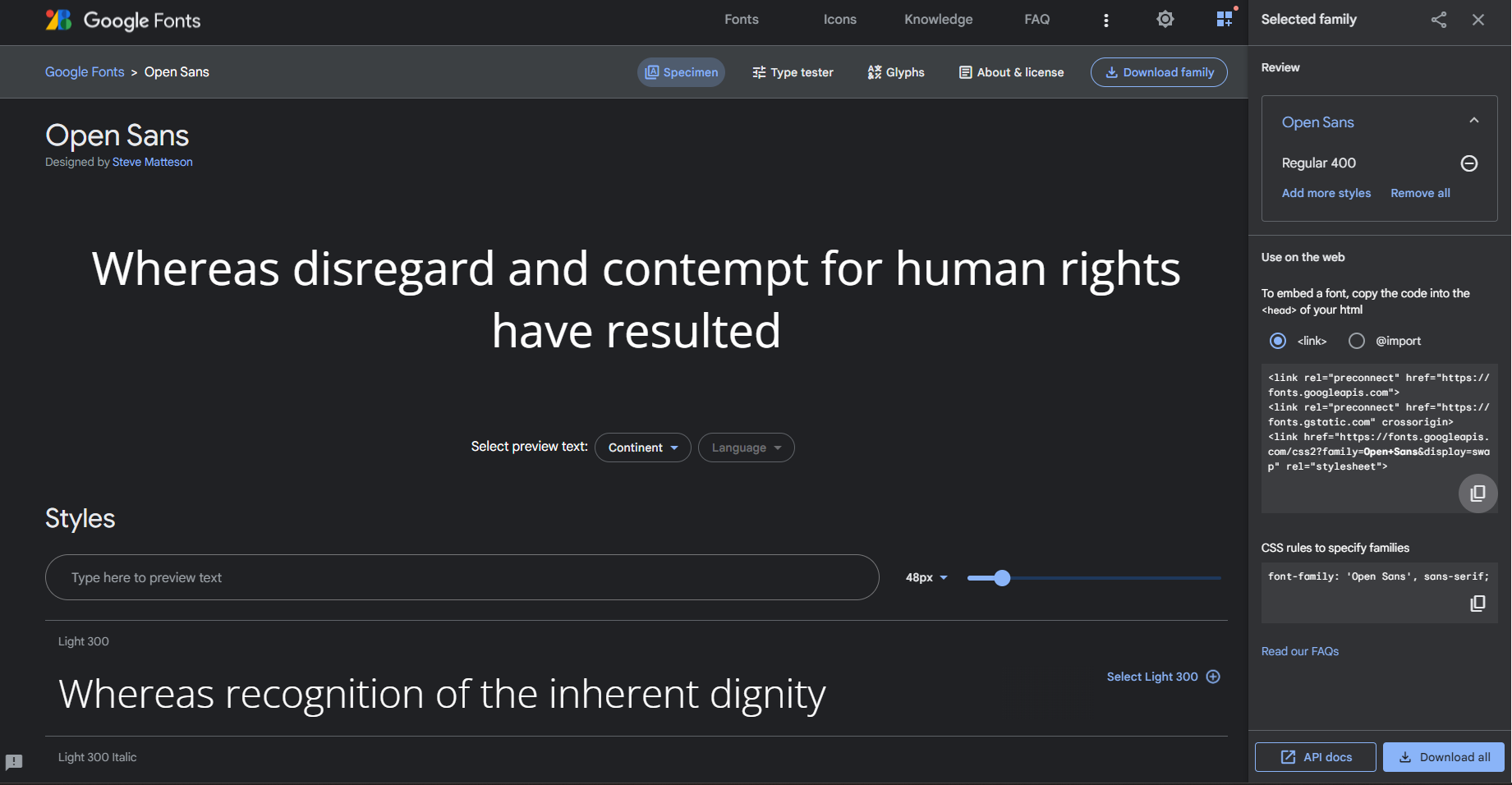Follow the Steve Matteson designer link
Screen dimensions: 1512x785
point(153,163)
